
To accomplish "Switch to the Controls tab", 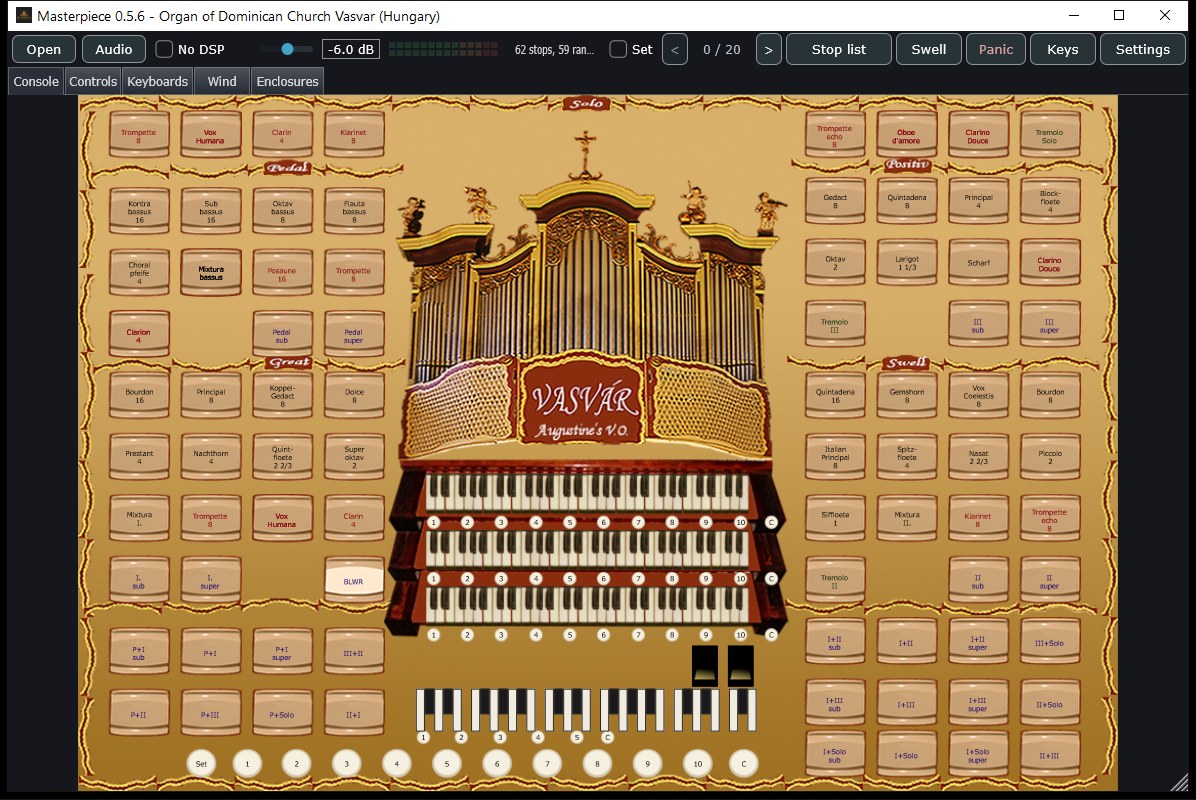I will pos(93,82).
